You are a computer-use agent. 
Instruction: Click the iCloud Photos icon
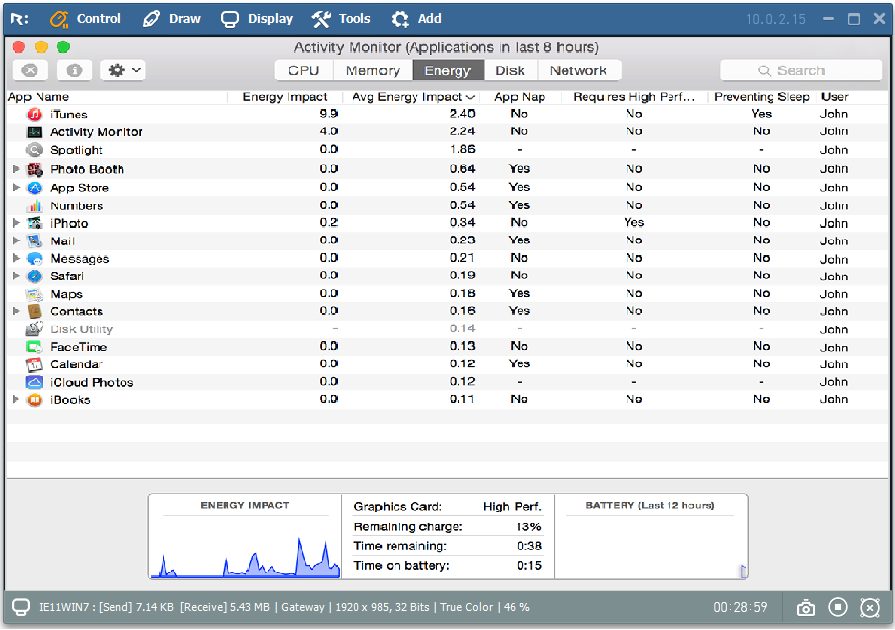click(35, 382)
